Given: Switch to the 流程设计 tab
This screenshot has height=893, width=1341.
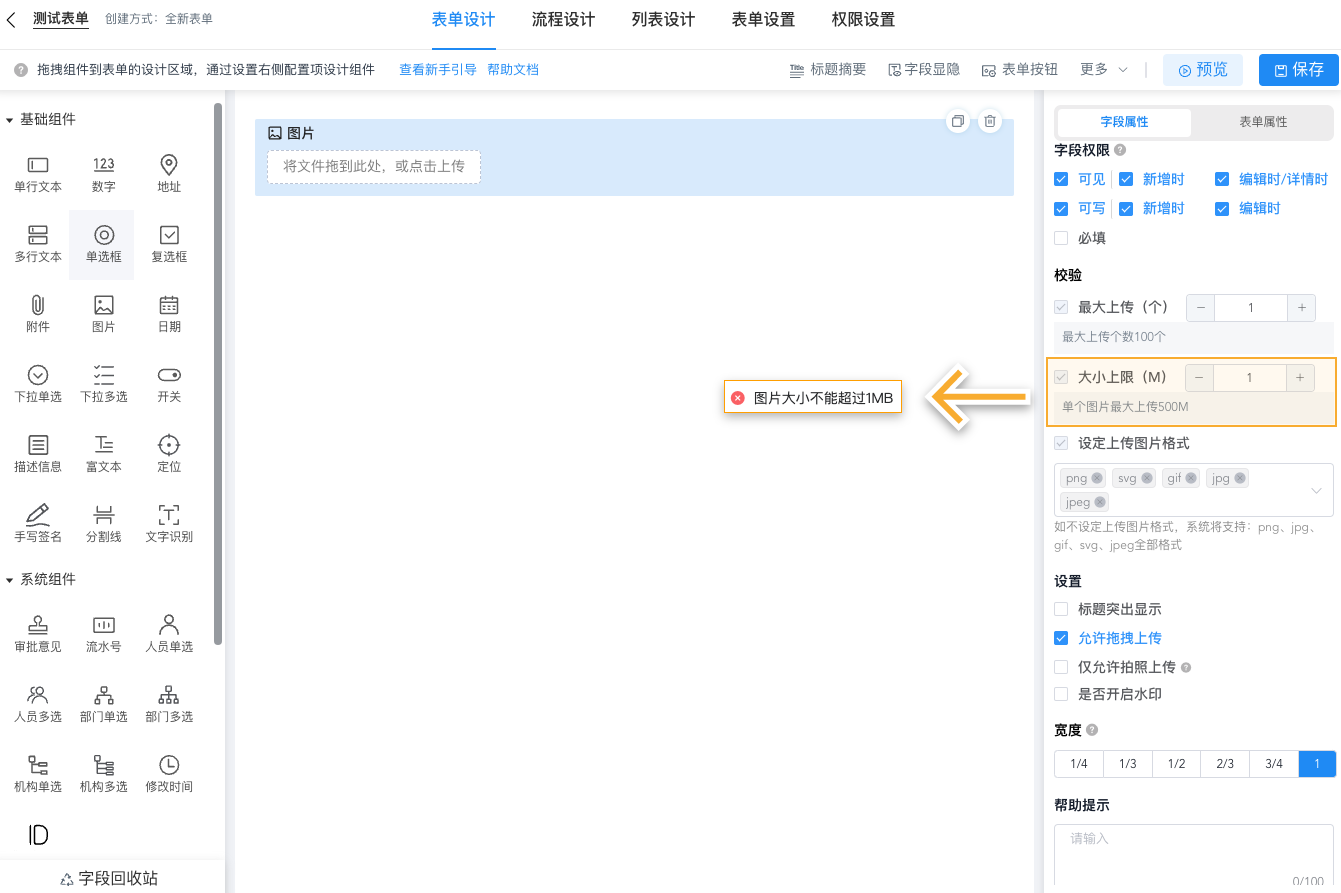Looking at the screenshot, I should [x=562, y=19].
